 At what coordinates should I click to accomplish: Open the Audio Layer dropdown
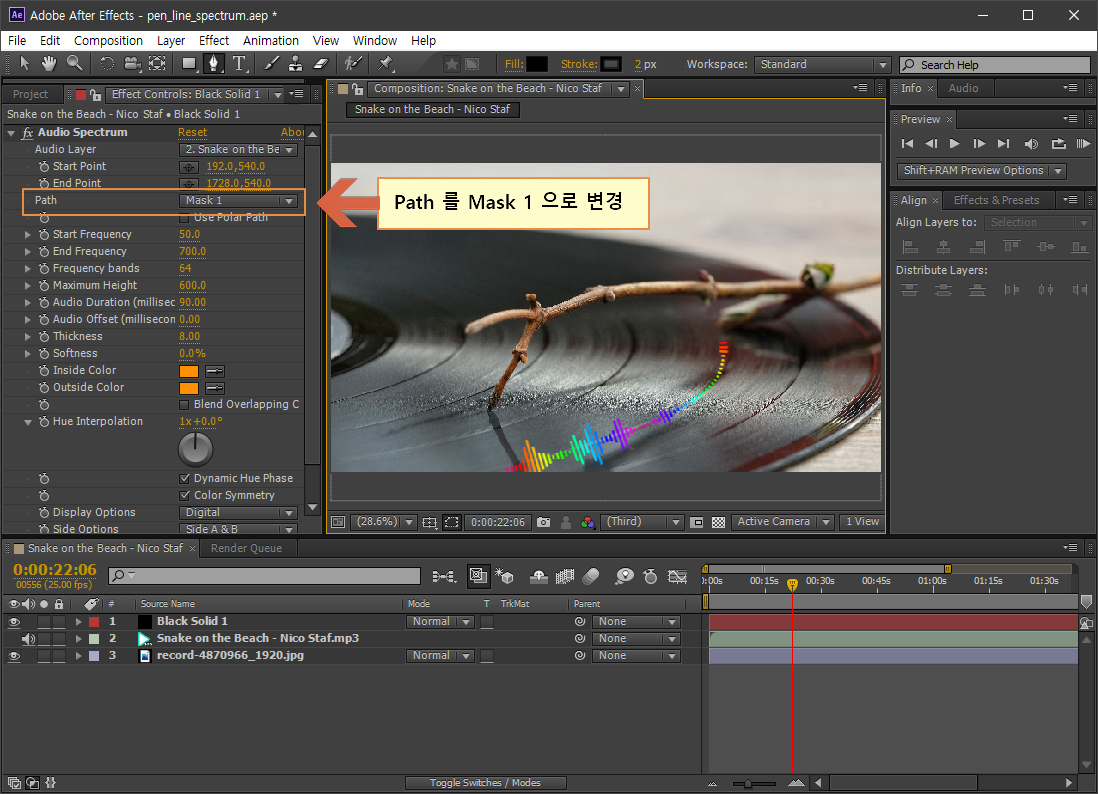point(239,149)
